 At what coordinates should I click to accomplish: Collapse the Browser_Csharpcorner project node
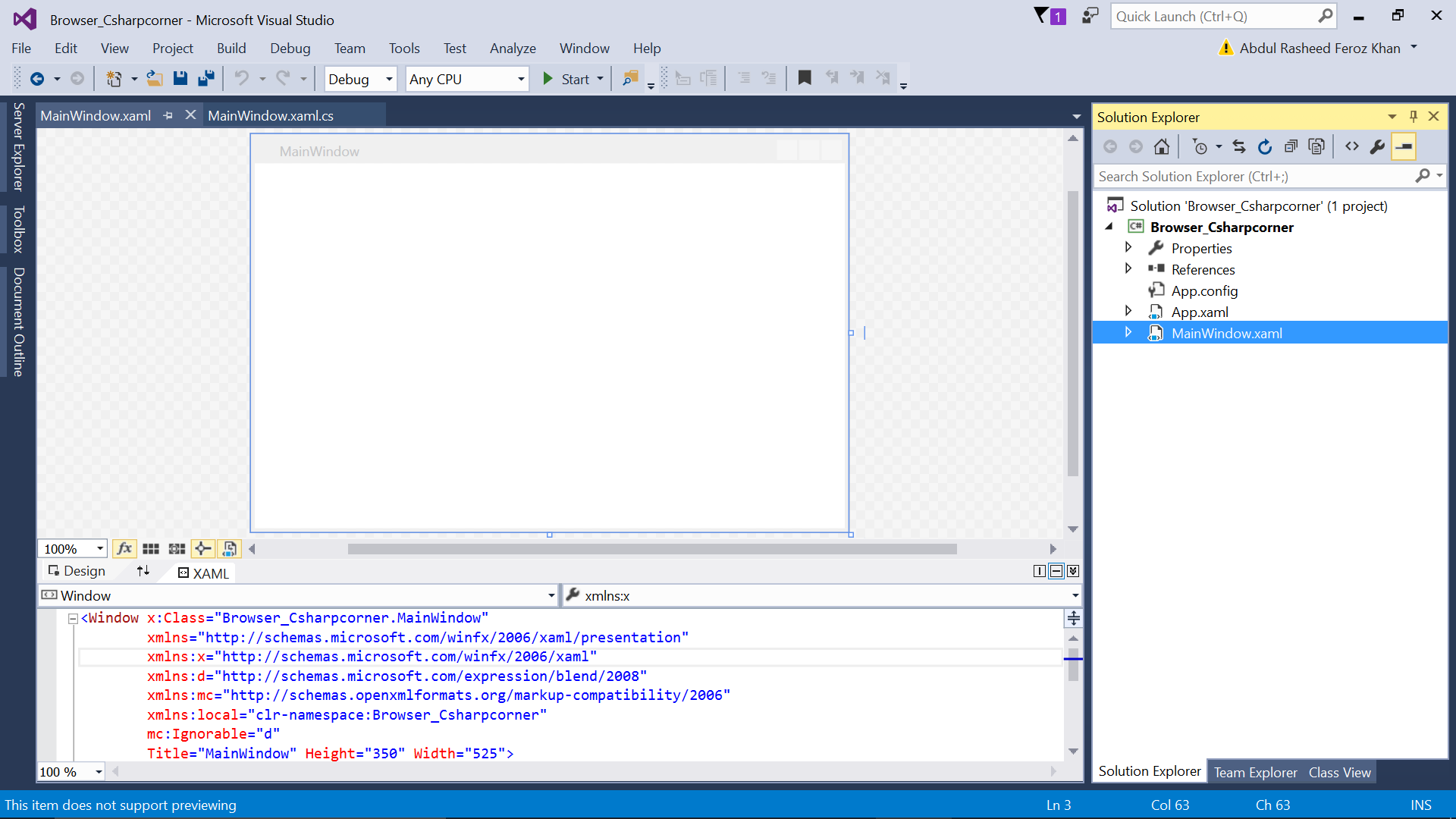[1109, 226]
